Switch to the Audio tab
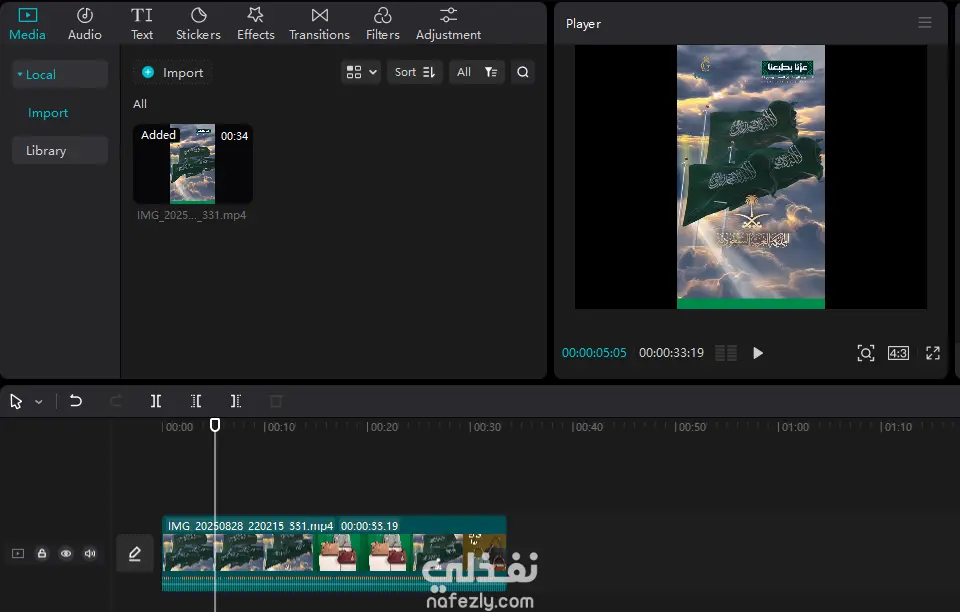 (85, 23)
